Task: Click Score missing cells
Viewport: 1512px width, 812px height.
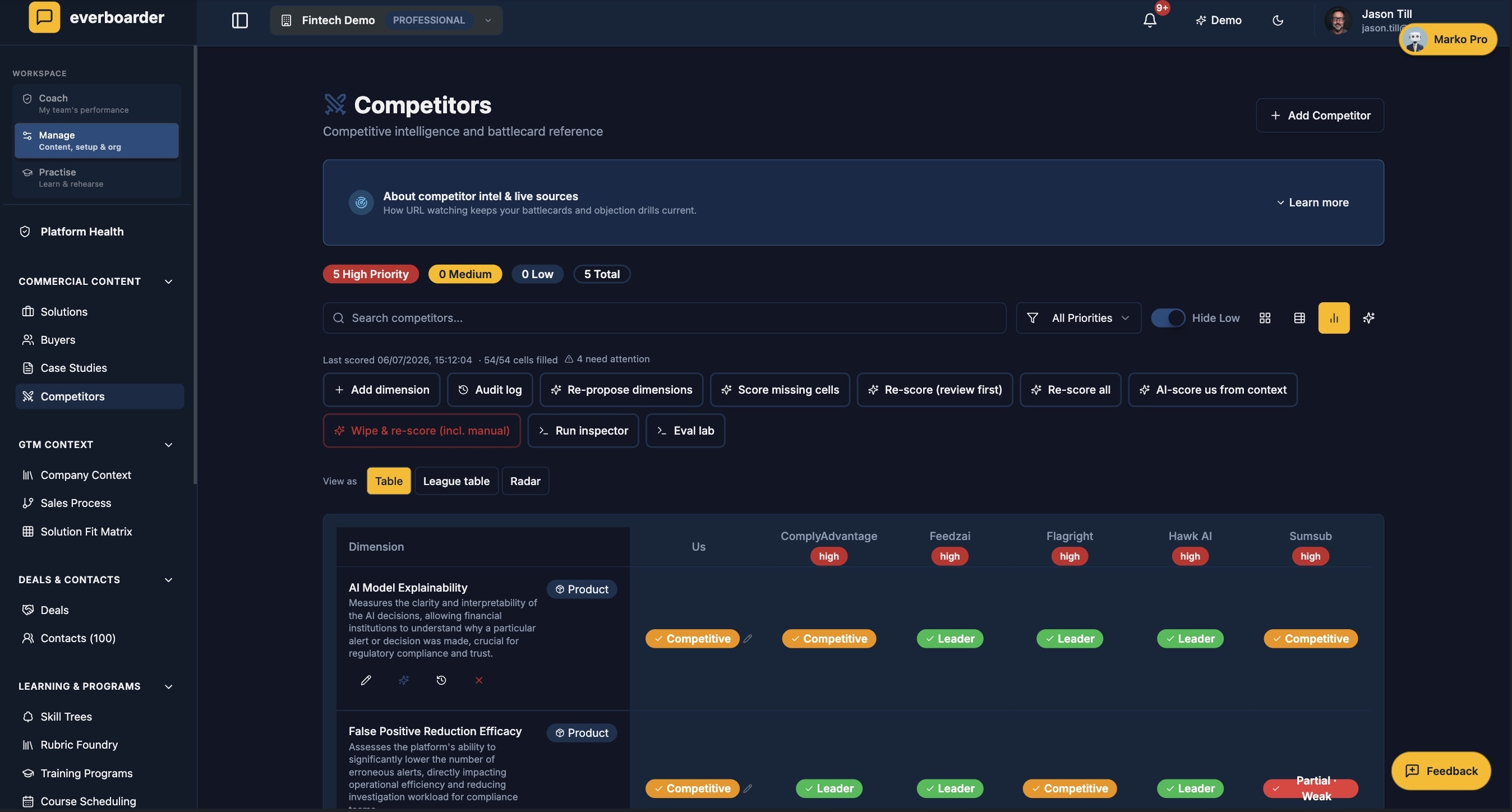Action: pos(780,390)
